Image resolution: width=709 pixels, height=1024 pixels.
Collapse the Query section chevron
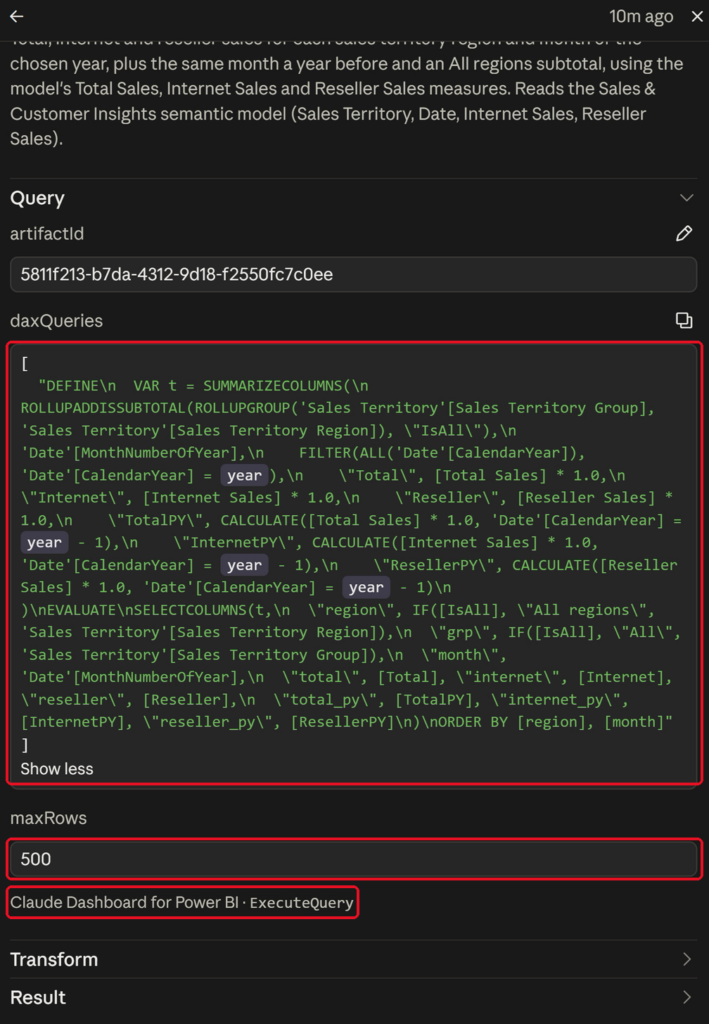[686, 198]
